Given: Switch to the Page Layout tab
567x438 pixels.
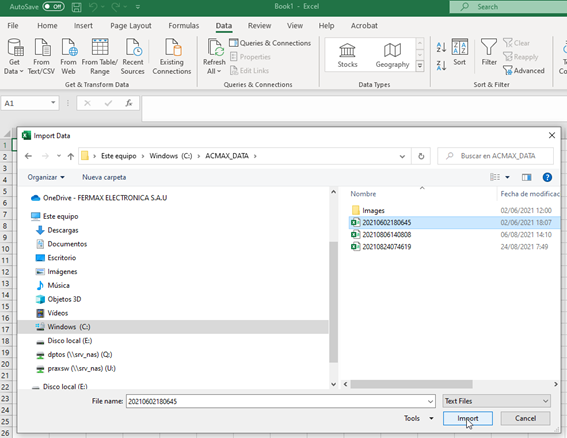Looking at the screenshot, I should [x=131, y=26].
